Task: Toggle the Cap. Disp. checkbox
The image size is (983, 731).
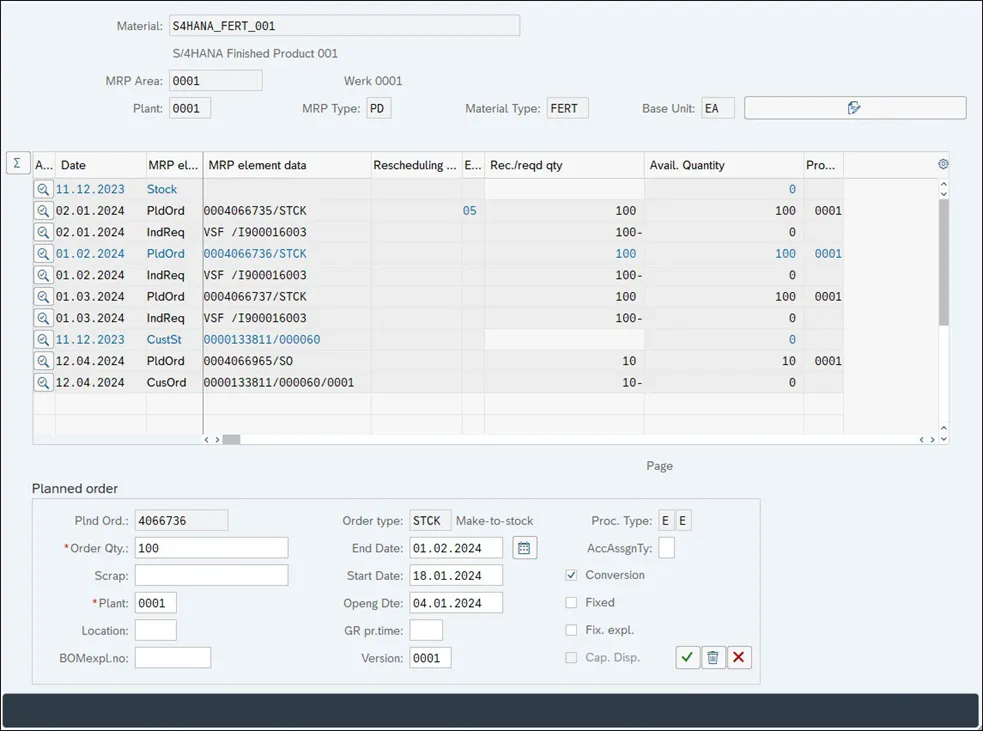Action: pyautogui.click(x=571, y=658)
